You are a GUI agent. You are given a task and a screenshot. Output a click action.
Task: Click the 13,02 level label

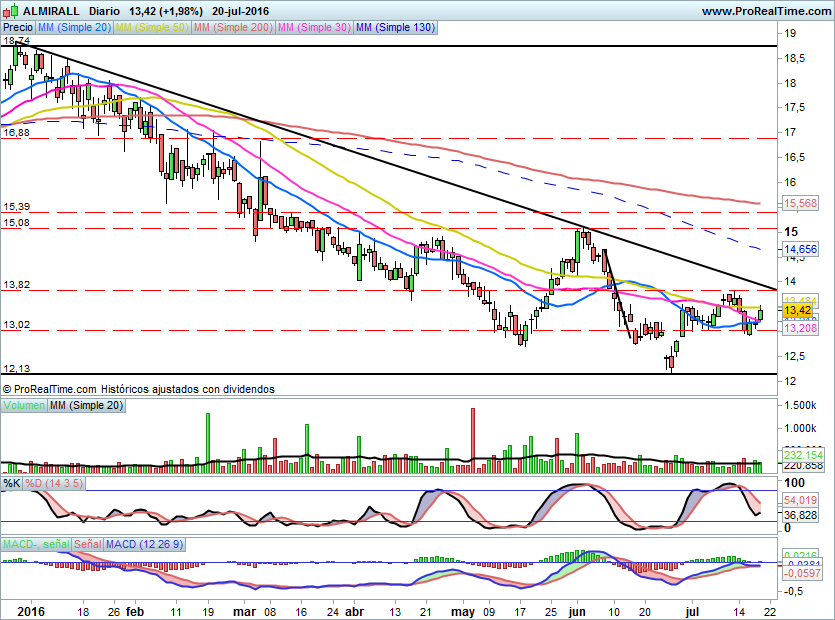coord(17,324)
